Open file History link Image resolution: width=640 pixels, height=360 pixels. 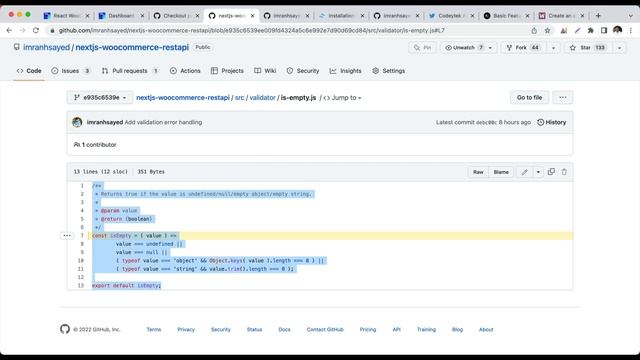[551, 122]
